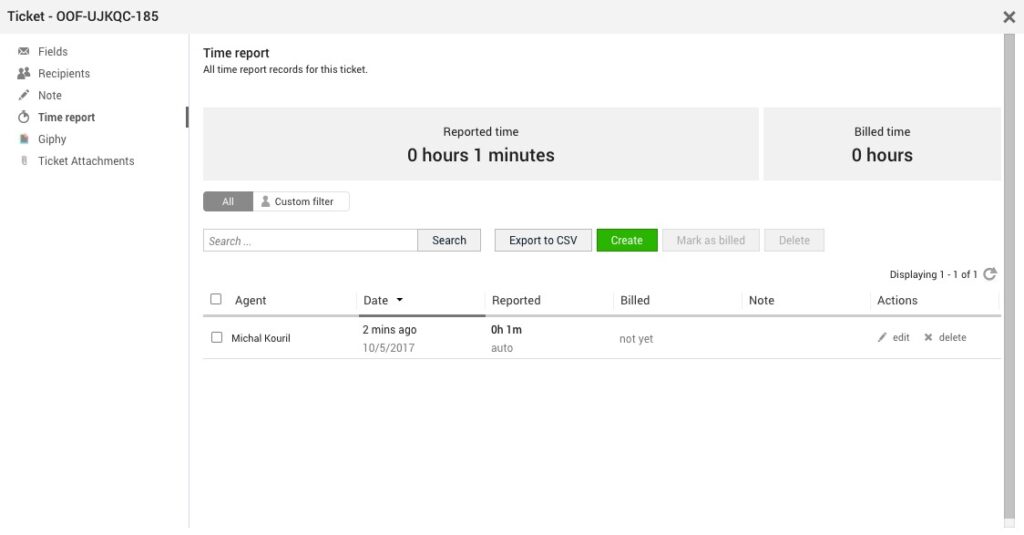Export time records to CSV
1024x535 pixels.
point(543,240)
